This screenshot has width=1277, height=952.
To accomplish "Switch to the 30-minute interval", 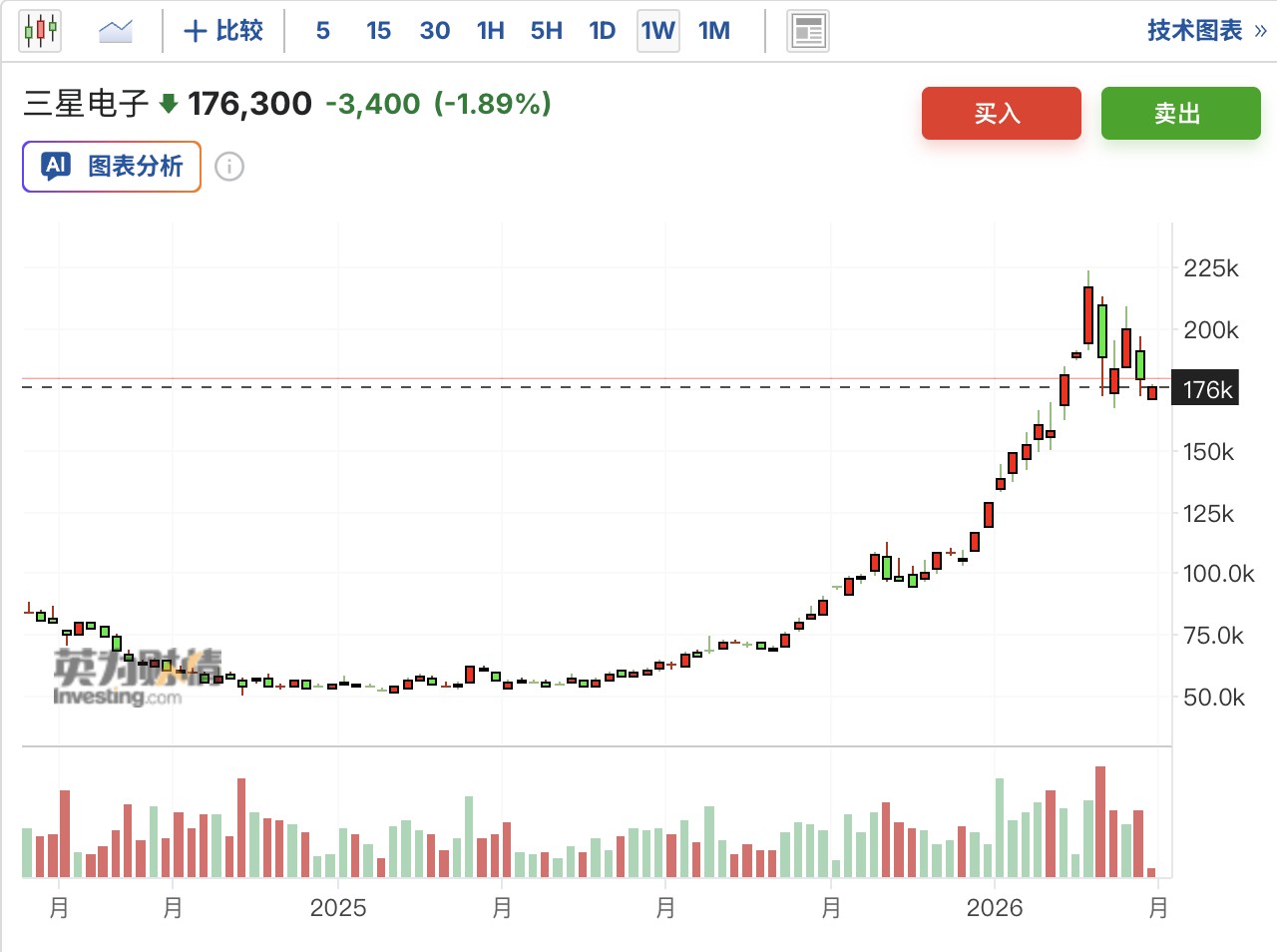I will point(434,31).
